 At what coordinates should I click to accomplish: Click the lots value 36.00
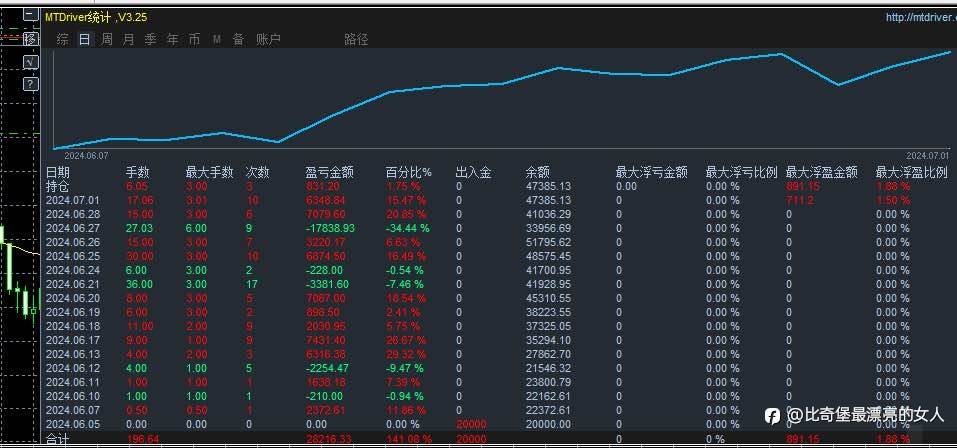pyautogui.click(x=139, y=284)
